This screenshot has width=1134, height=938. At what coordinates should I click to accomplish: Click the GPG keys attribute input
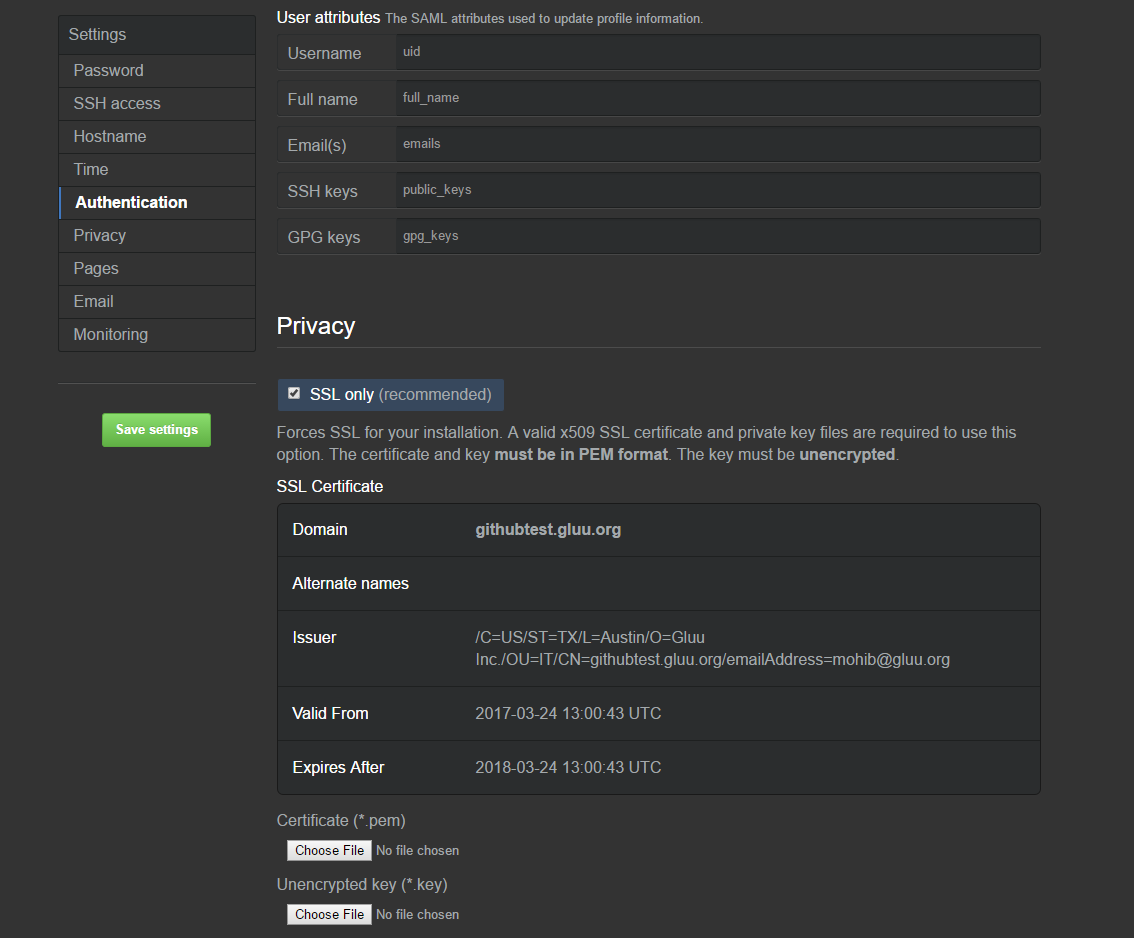pyautogui.click(x=717, y=236)
